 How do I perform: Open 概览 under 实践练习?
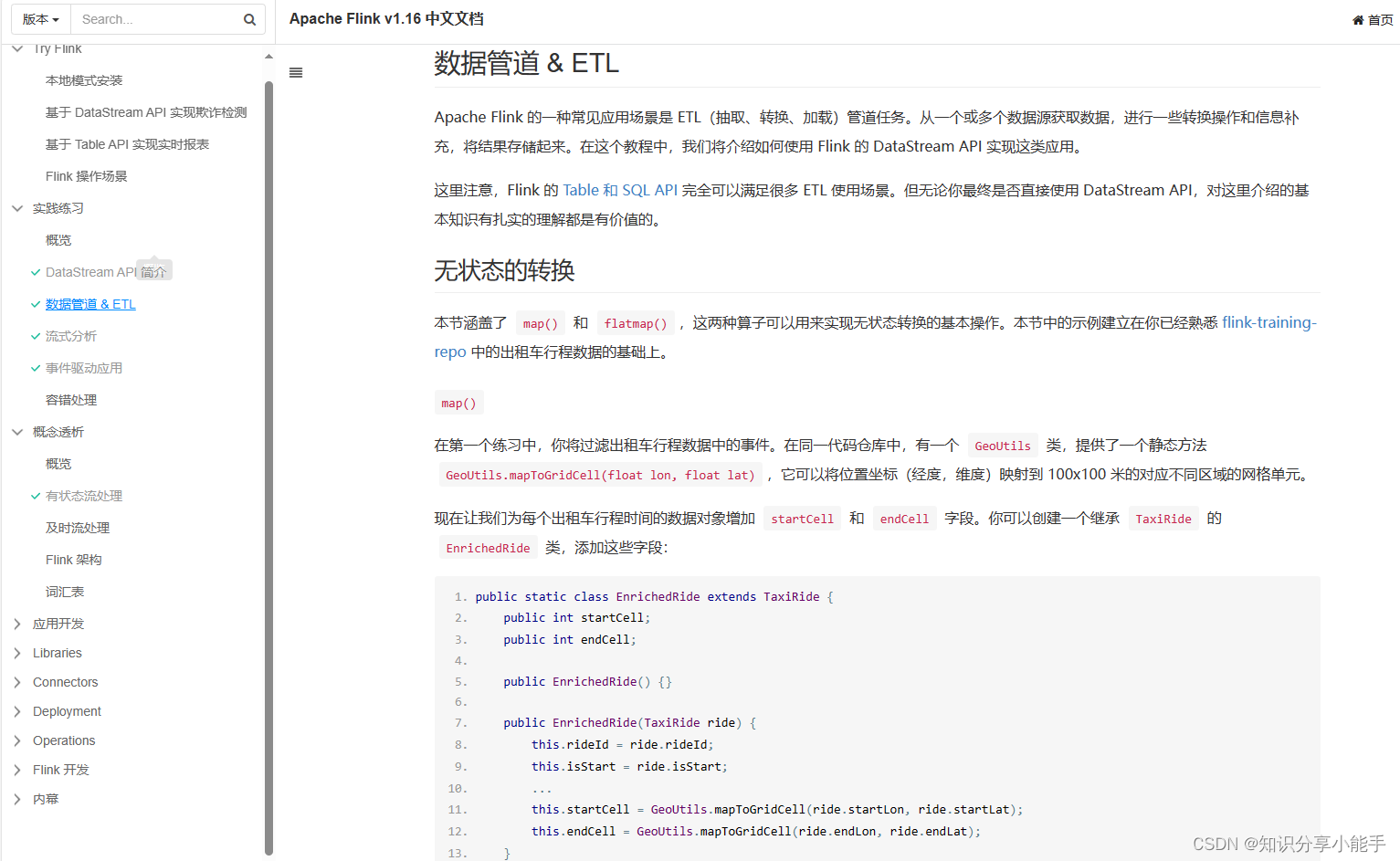pos(58,240)
